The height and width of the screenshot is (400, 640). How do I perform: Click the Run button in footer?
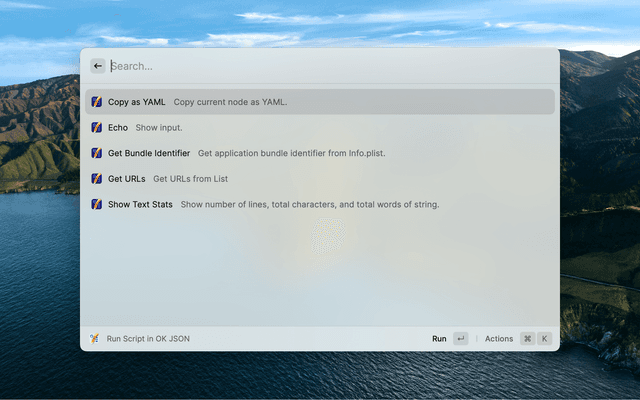439,339
